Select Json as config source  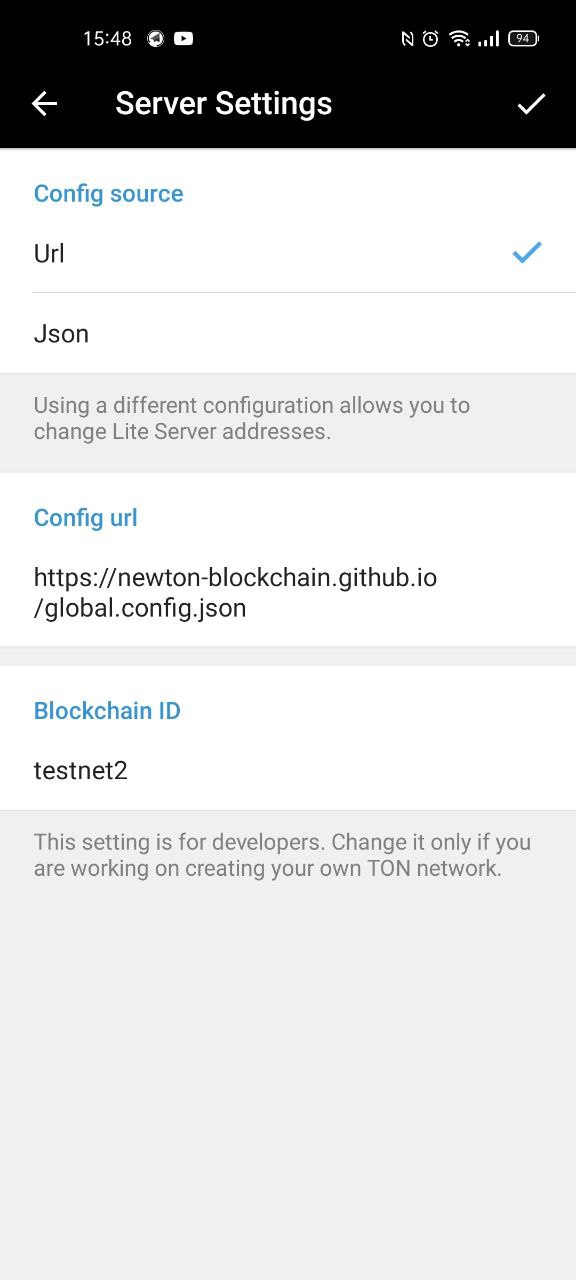pyautogui.click(x=288, y=333)
